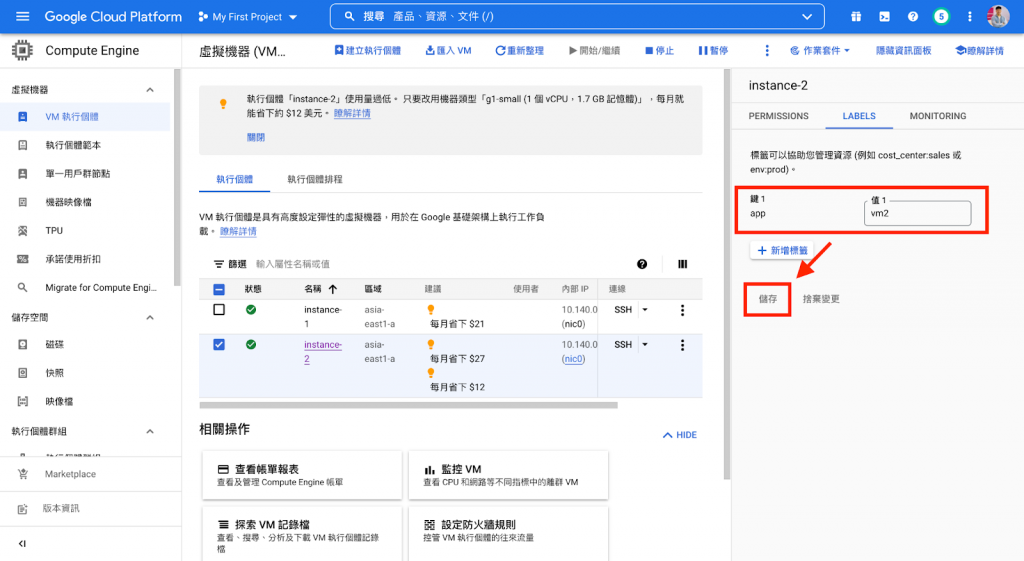
Task: Open column display options icon
Action: point(682,264)
